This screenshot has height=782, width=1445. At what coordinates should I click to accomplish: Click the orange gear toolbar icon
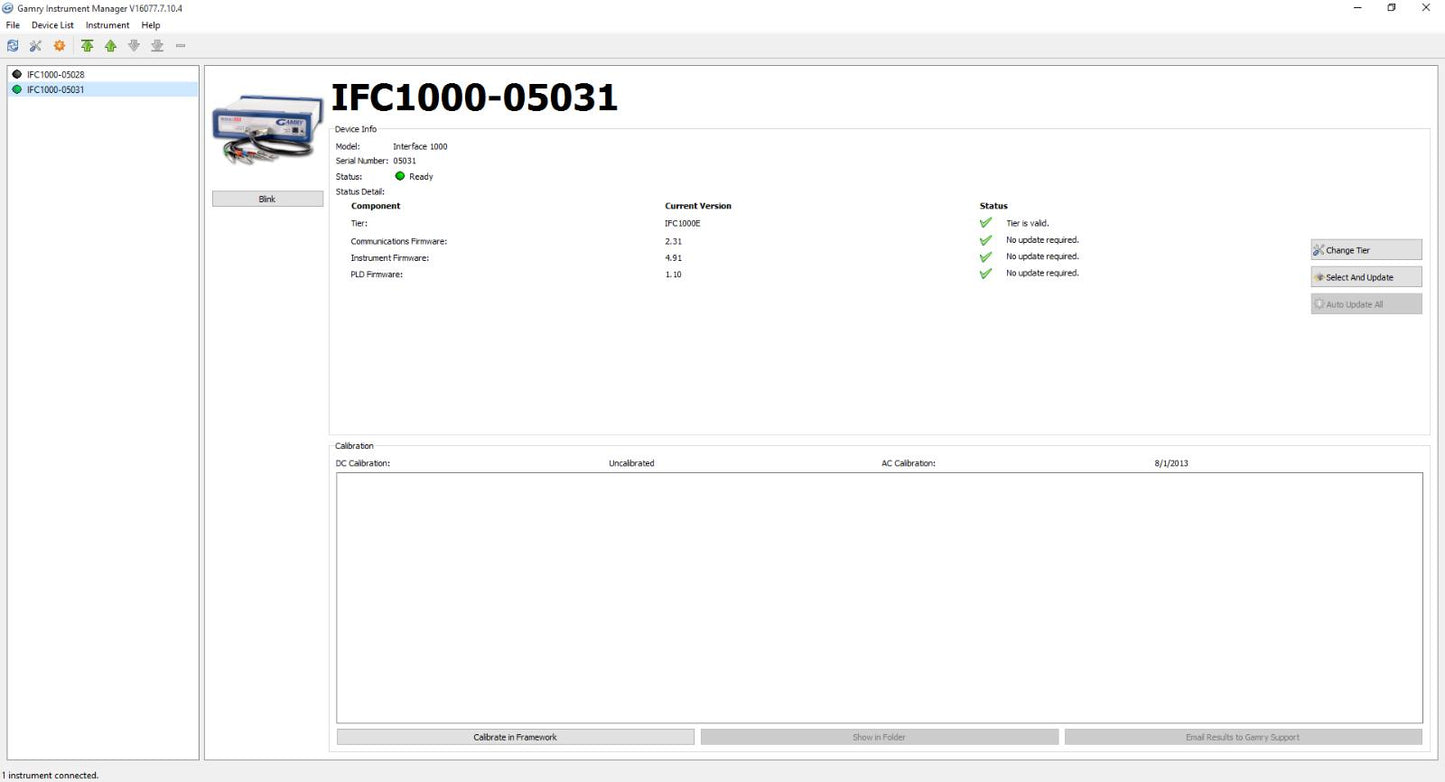pos(59,46)
